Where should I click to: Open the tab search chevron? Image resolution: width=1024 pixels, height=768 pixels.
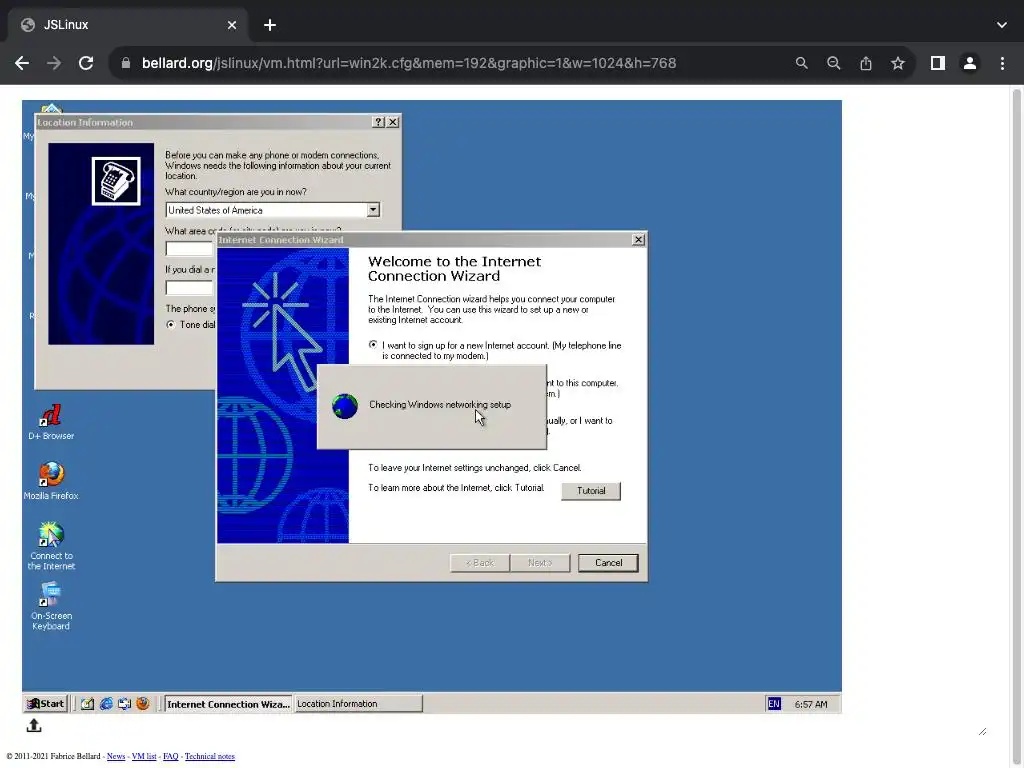(x=1002, y=25)
